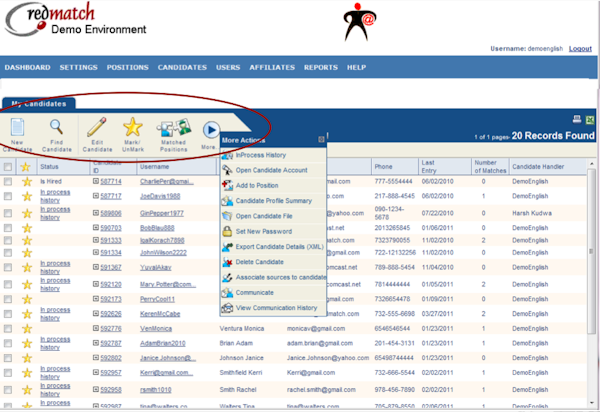The width and height of the screenshot is (600, 412).
Task: Click In process history link for 587717
Action: [x=55, y=196]
